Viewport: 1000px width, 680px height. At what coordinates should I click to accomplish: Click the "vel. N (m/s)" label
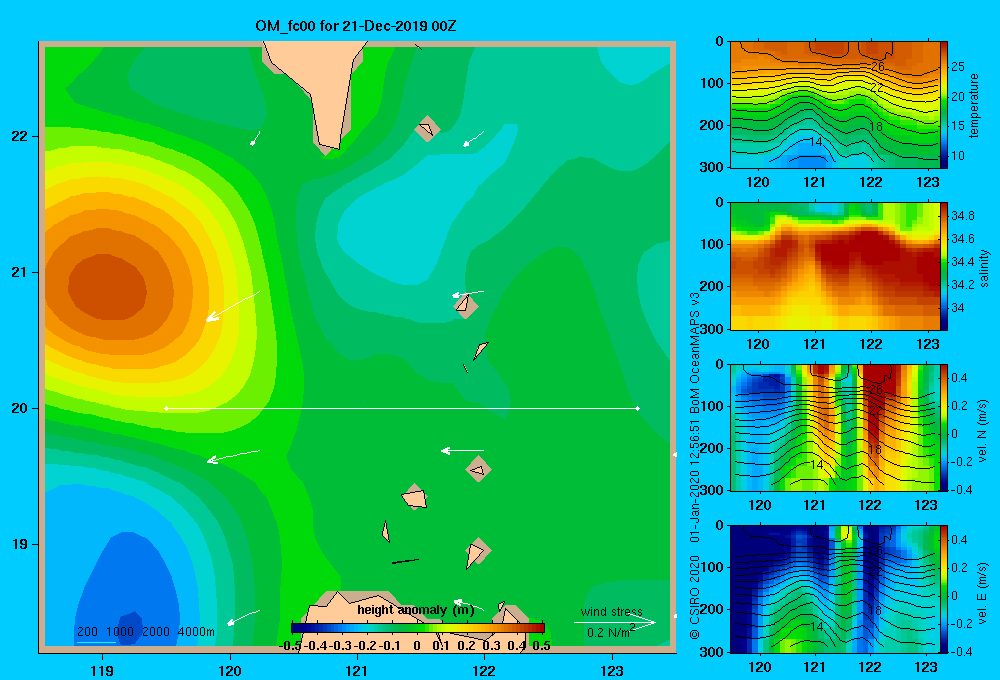982,431
